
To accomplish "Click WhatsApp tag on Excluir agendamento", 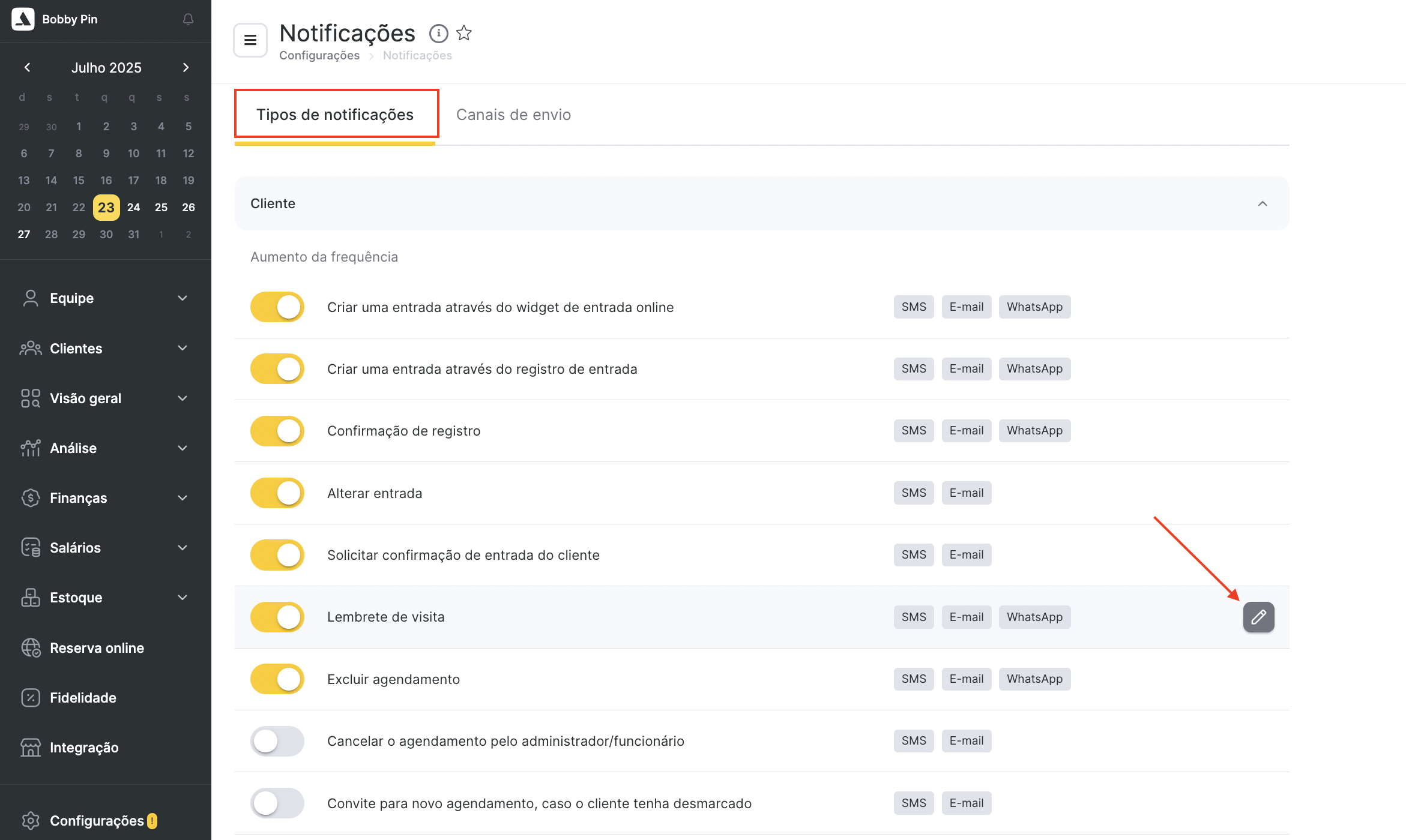I will (1034, 679).
